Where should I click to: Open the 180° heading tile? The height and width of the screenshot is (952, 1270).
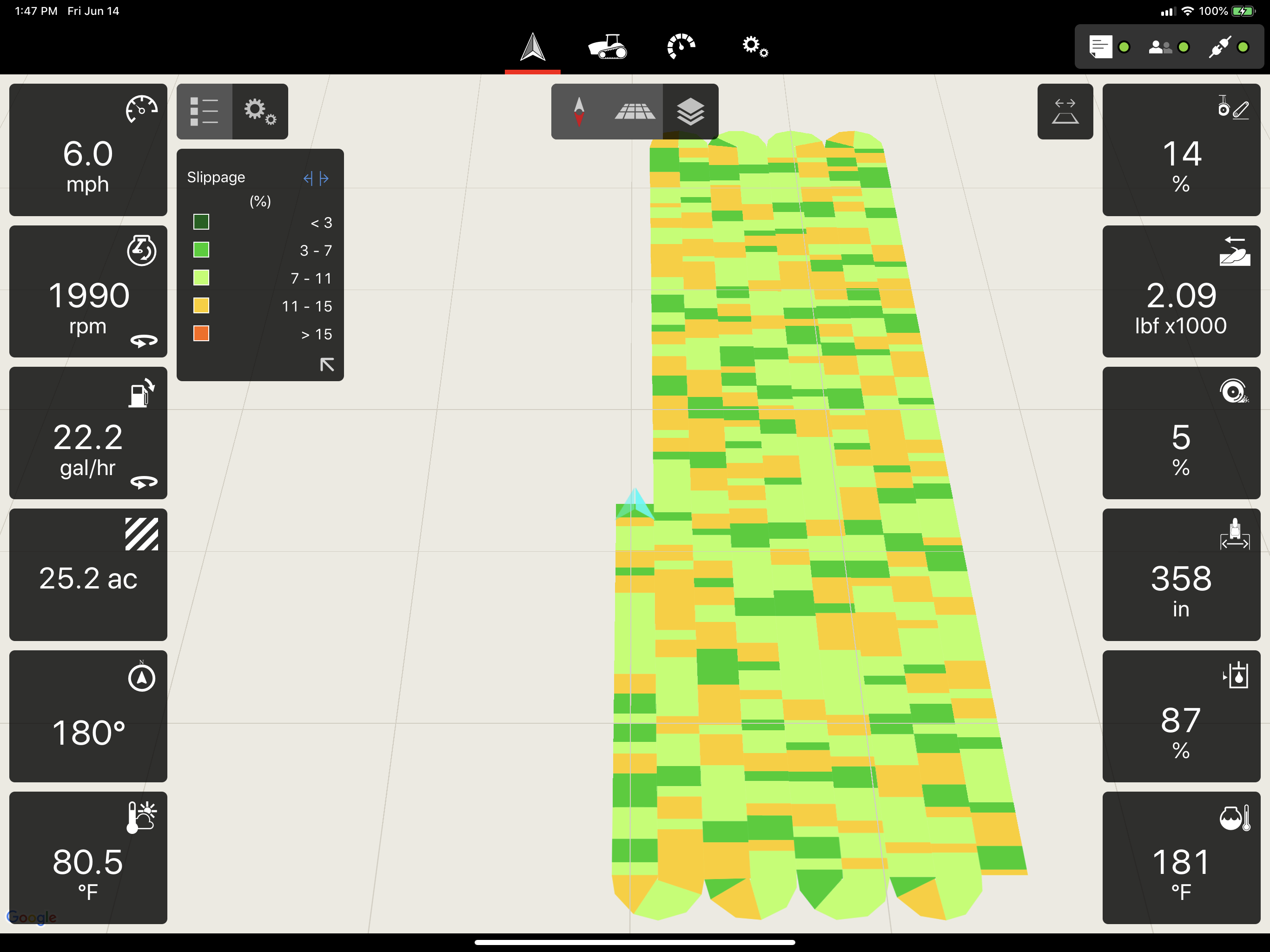[x=88, y=717]
